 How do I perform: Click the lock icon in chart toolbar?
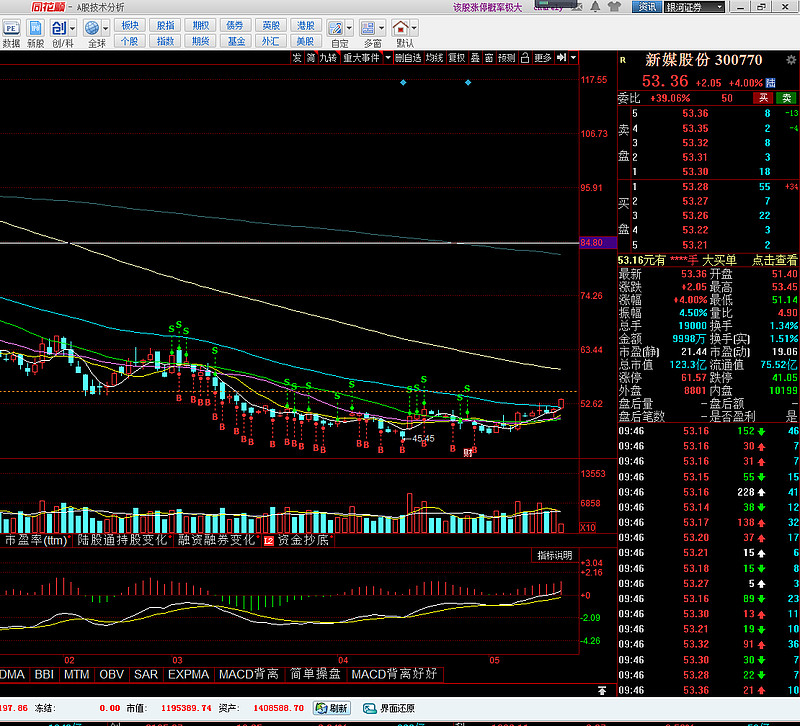[x=525, y=58]
